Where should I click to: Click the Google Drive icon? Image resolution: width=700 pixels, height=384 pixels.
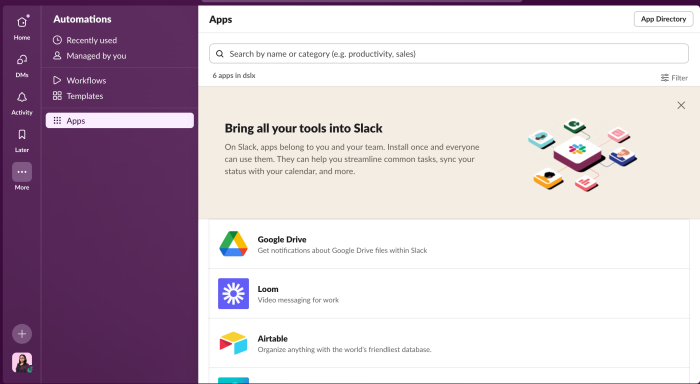coord(233,244)
